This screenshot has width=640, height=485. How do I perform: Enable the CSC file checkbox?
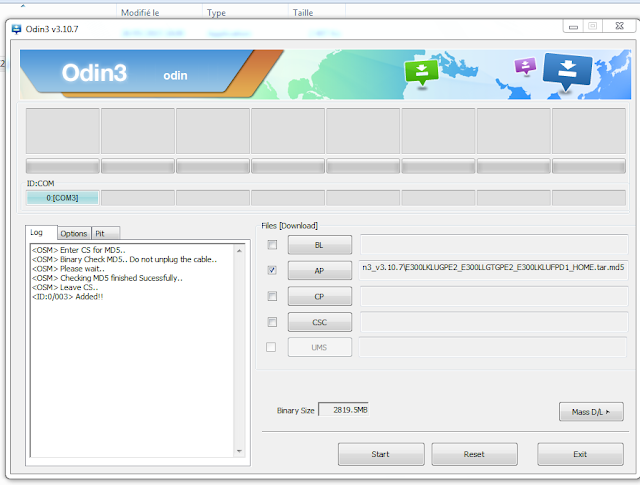pos(272,322)
